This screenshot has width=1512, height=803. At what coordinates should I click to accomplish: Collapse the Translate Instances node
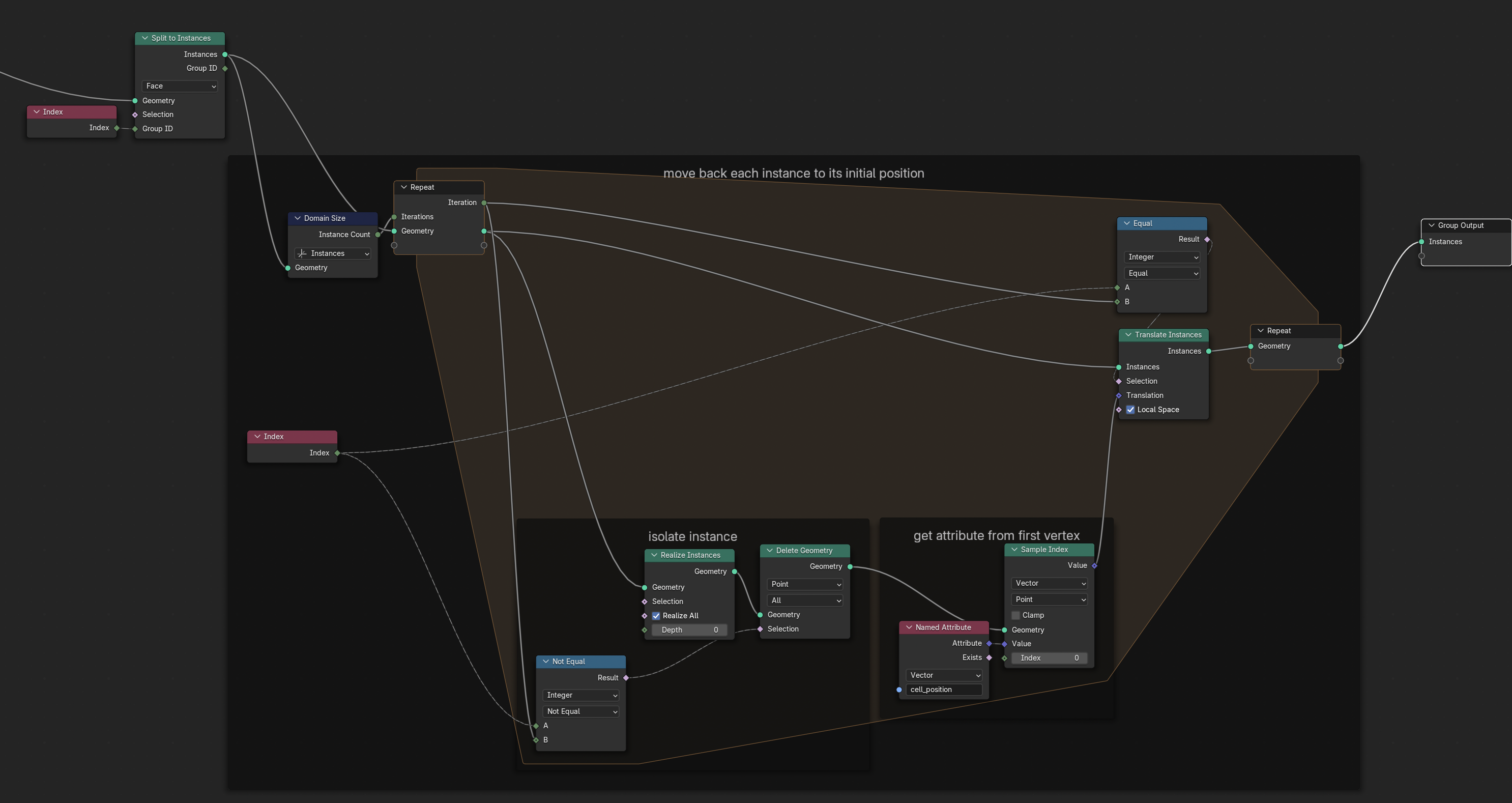coord(1128,335)
